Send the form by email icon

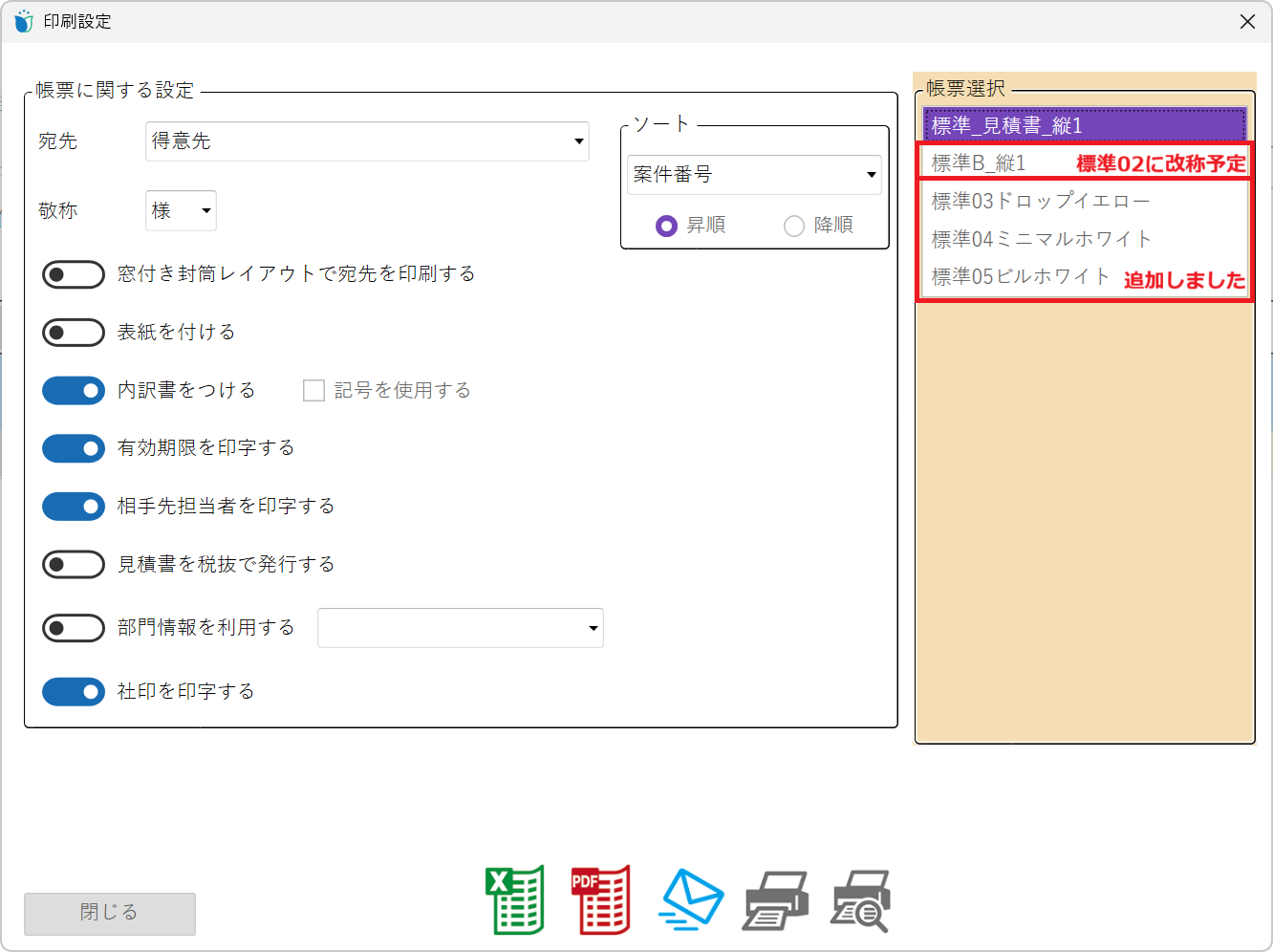pos(690,900)
